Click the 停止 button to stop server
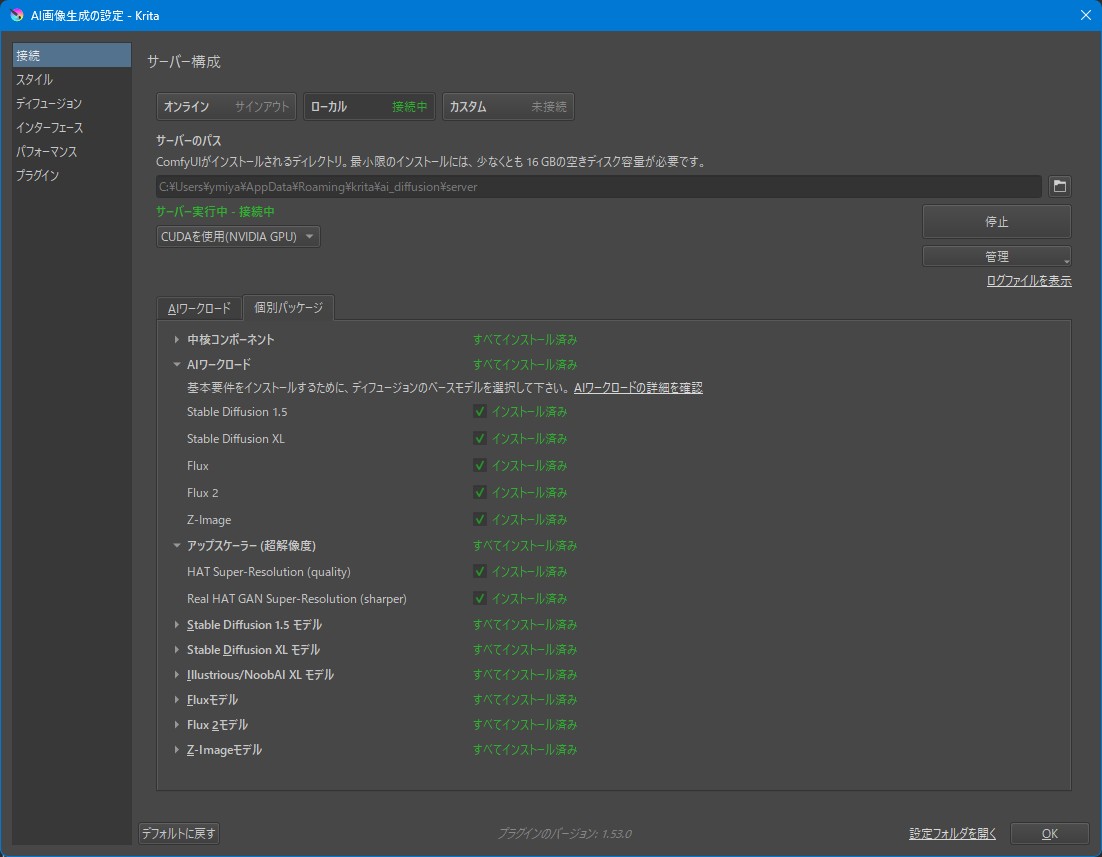1102x857 pixels. (x=996, y=221)
